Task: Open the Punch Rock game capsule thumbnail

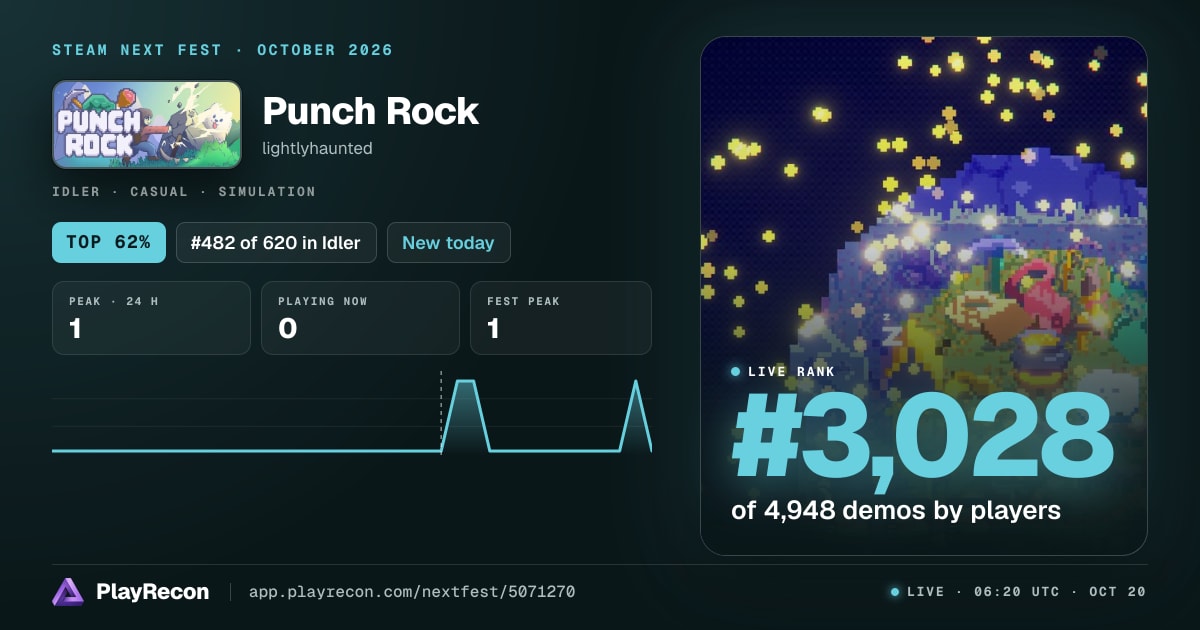Action: tap(147, 125)
